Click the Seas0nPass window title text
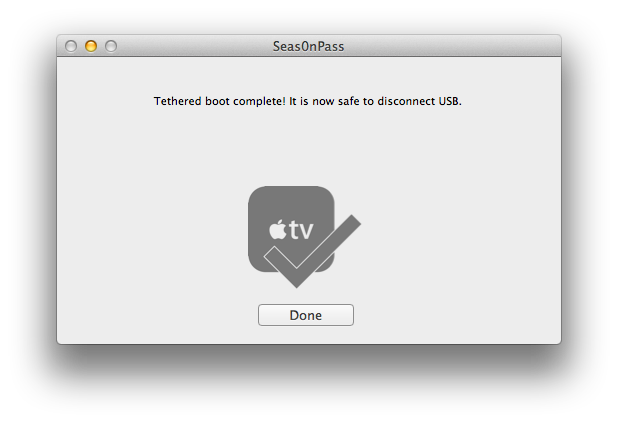618x423 pixels. pos(309,47)
